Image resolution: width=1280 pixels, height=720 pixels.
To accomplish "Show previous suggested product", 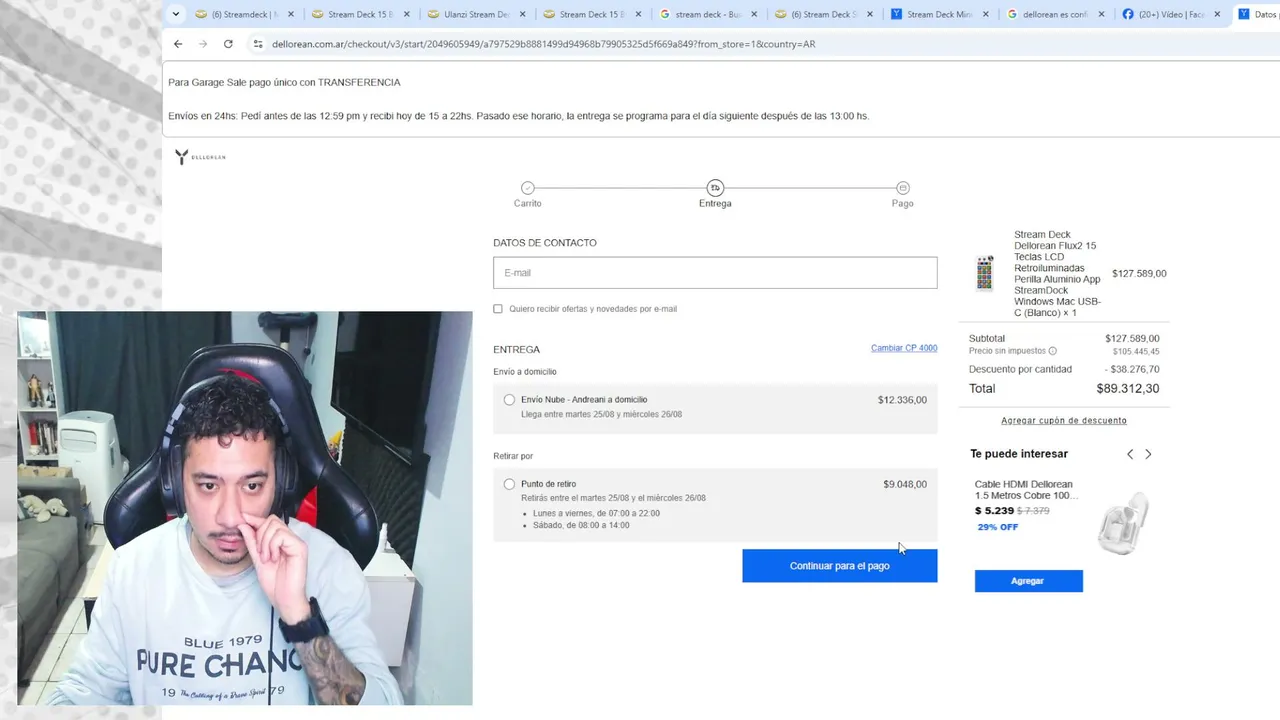I will tap(1130, 454).
